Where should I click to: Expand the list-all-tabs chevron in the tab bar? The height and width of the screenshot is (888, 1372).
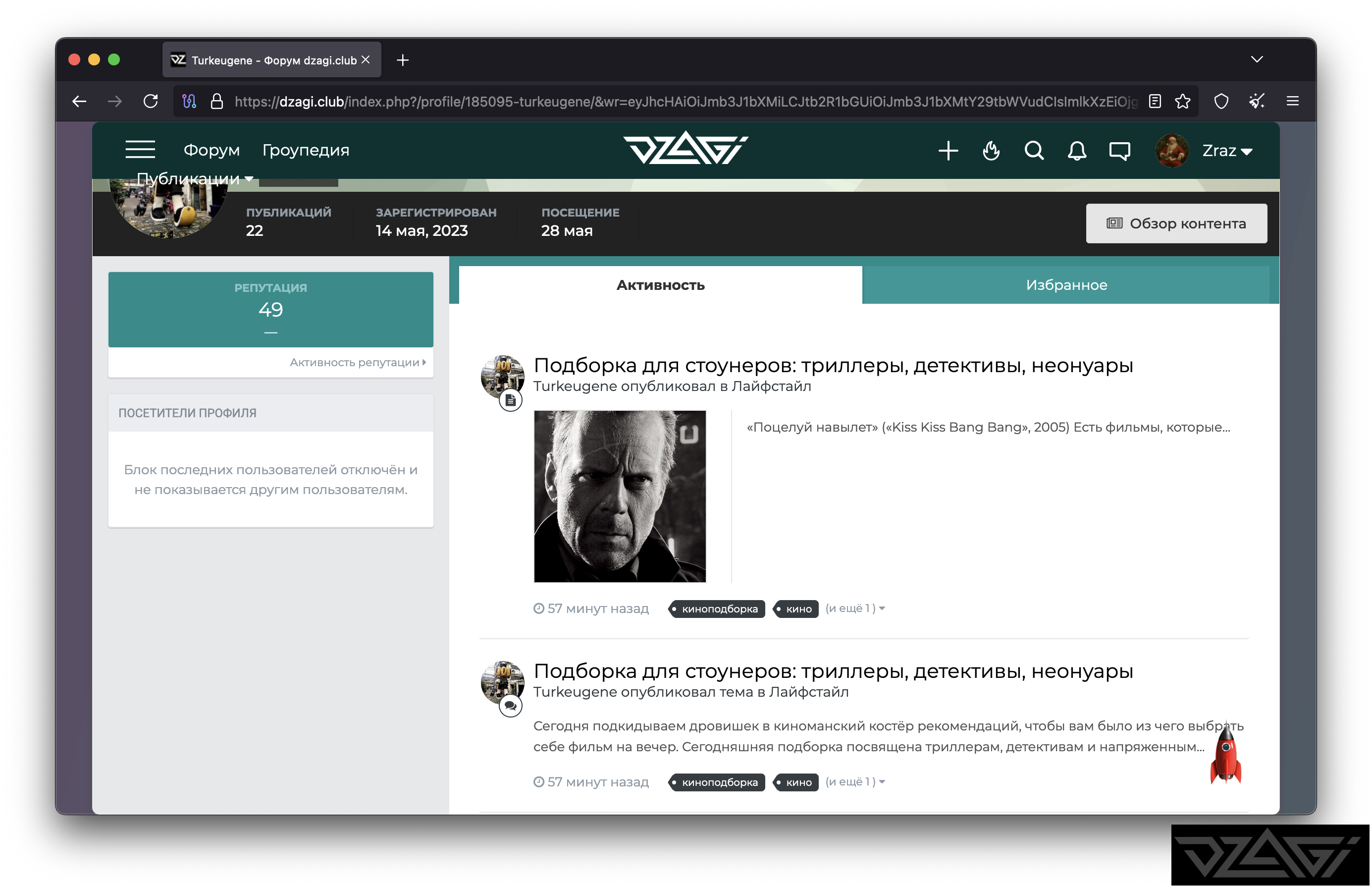[1257, 59]
